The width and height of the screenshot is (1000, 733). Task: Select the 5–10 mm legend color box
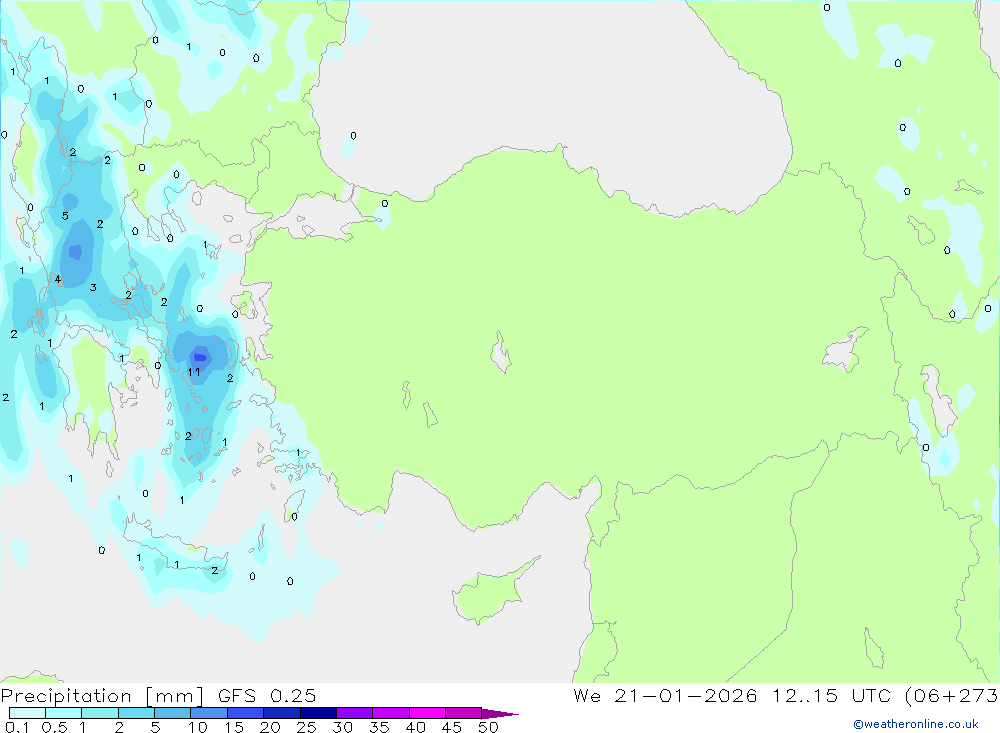click(x=173, y=713)
